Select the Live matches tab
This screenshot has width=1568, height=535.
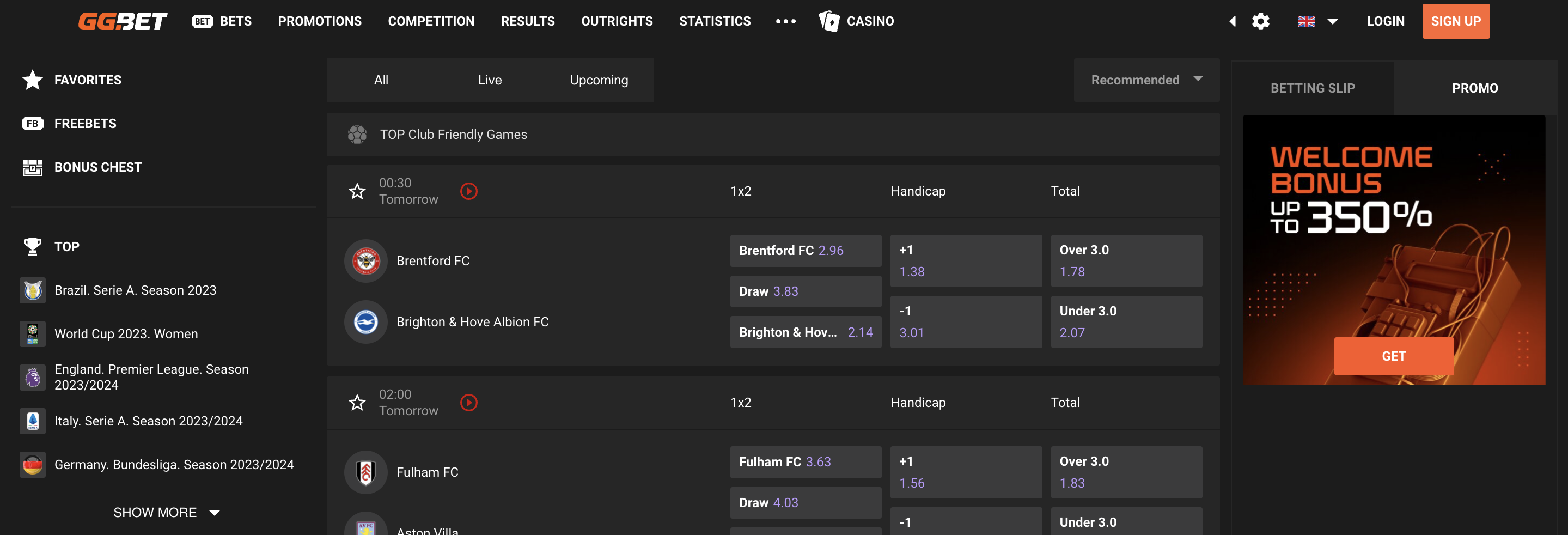coord(490,80)
